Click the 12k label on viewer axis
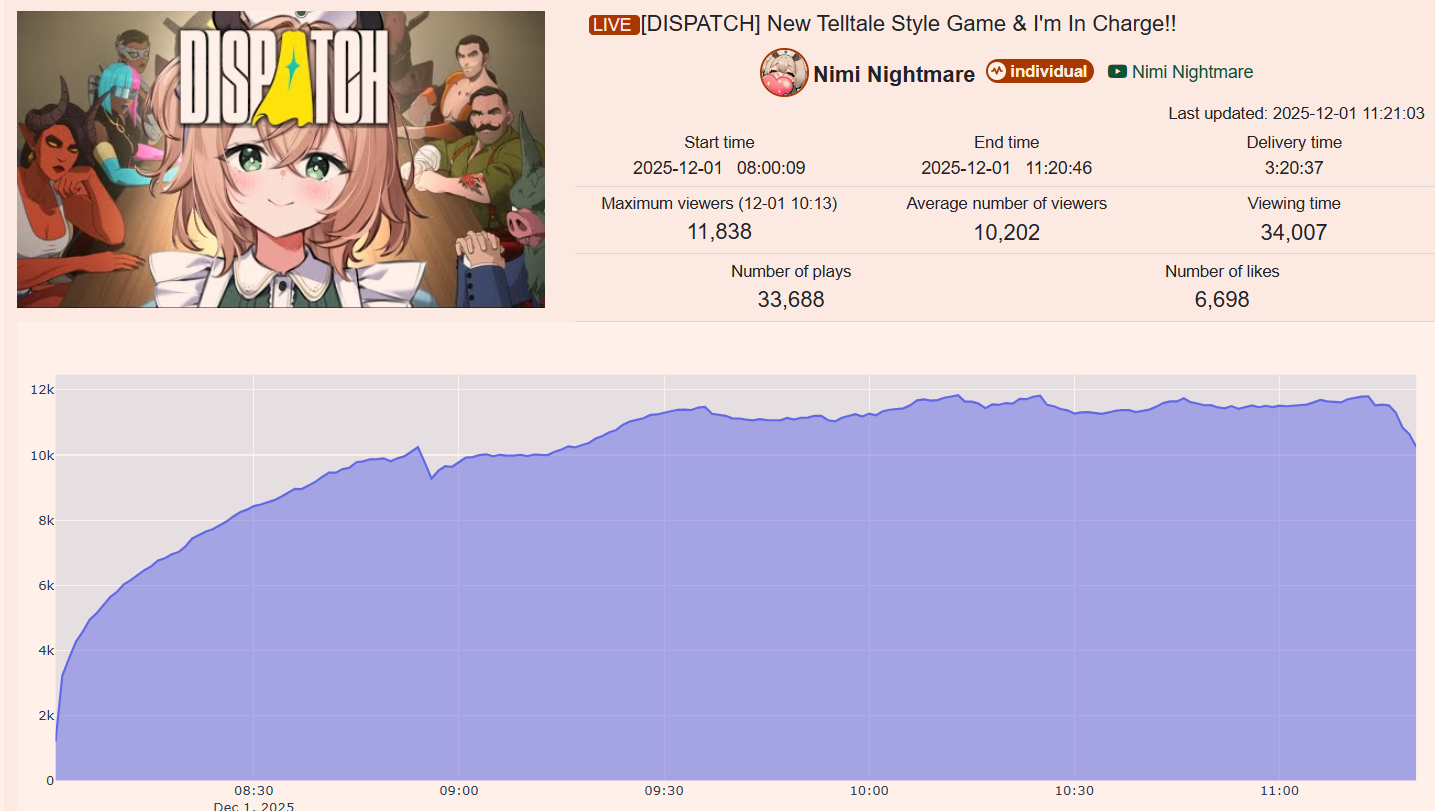Image resolution: width=1435 pixels, height=811 pixels. [x=41, y=390]
